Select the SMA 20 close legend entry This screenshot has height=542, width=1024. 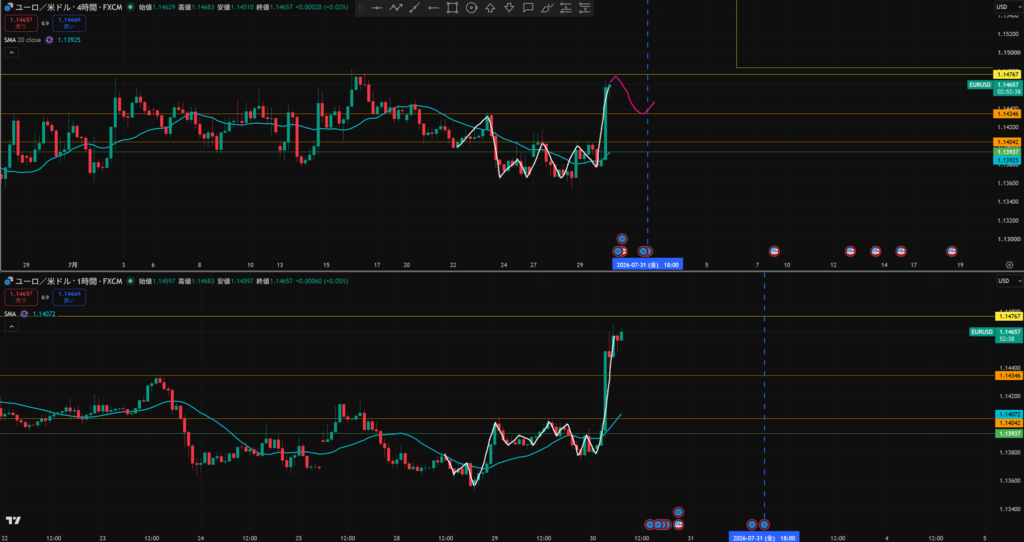tap(22, 40)
